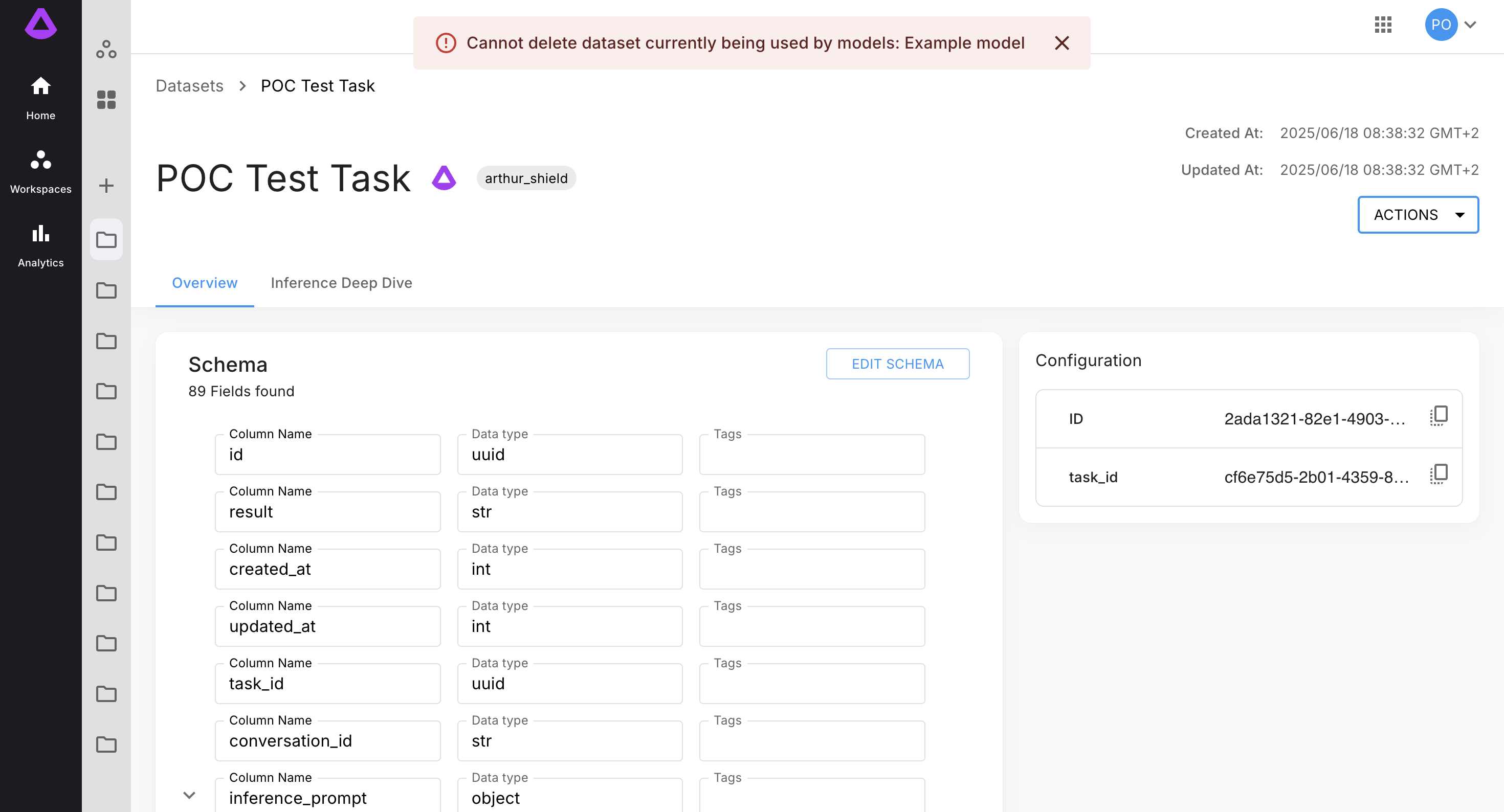Click the updated_at column name field
Viewport: 1504px width, 812px height.
pyautogui.click(x=327, y=626)
